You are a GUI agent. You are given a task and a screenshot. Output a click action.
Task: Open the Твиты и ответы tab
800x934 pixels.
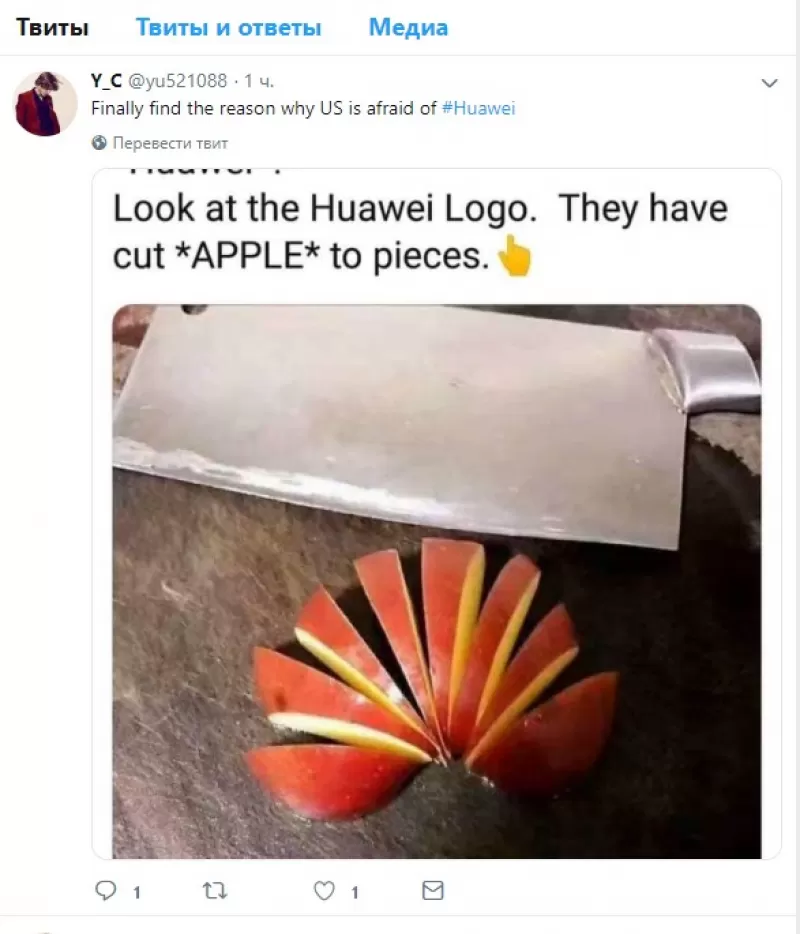[x=229, y=27]
